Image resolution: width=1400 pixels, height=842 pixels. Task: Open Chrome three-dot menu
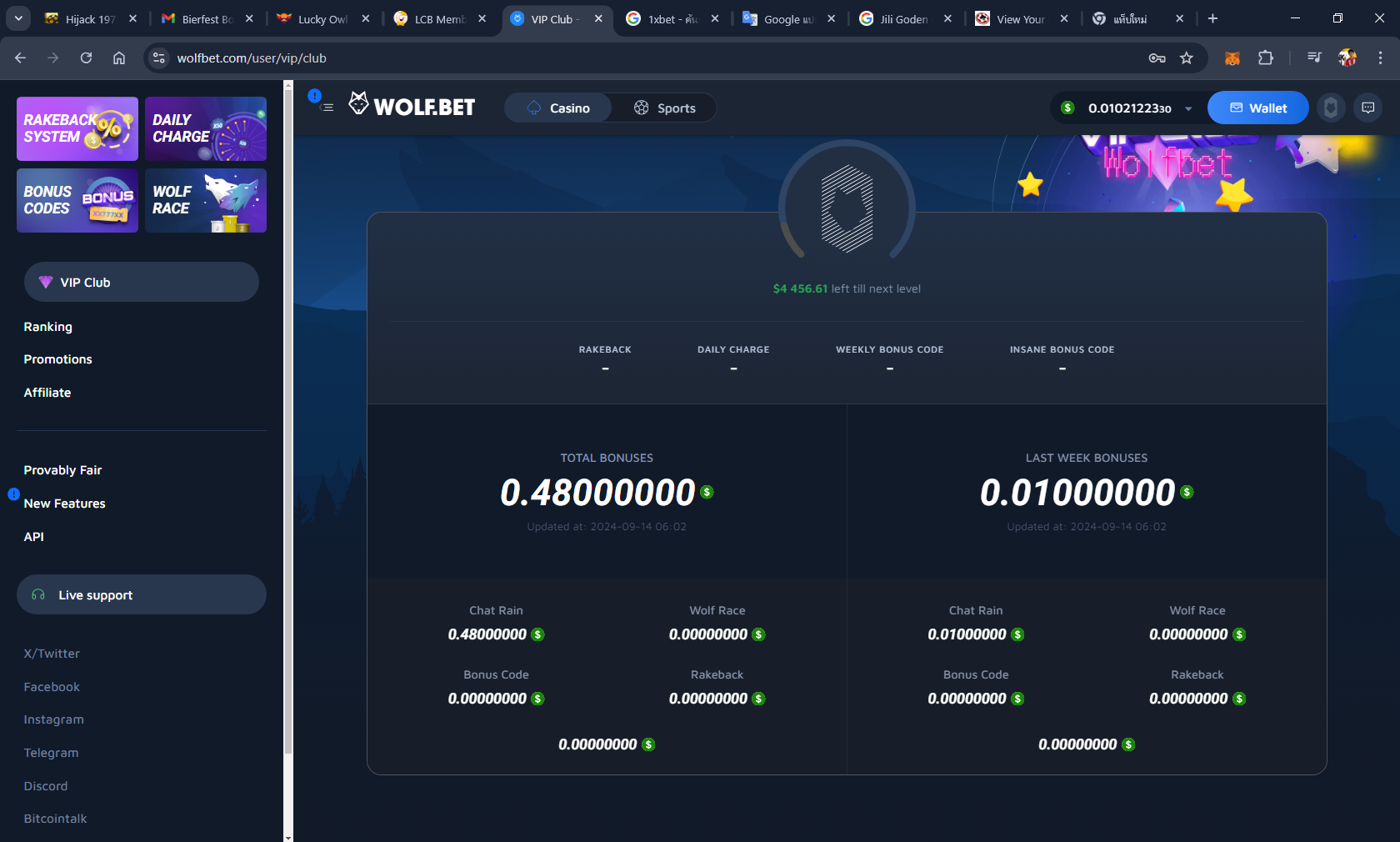tap(1380, 58)
